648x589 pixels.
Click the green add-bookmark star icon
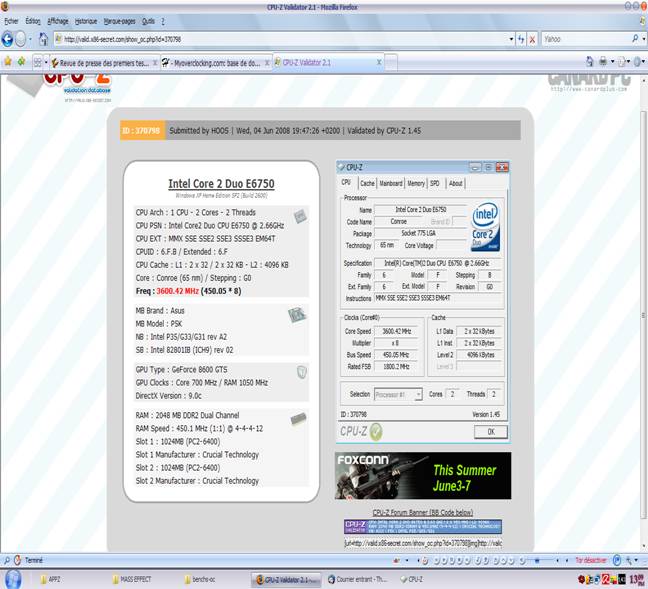(21, 62)
